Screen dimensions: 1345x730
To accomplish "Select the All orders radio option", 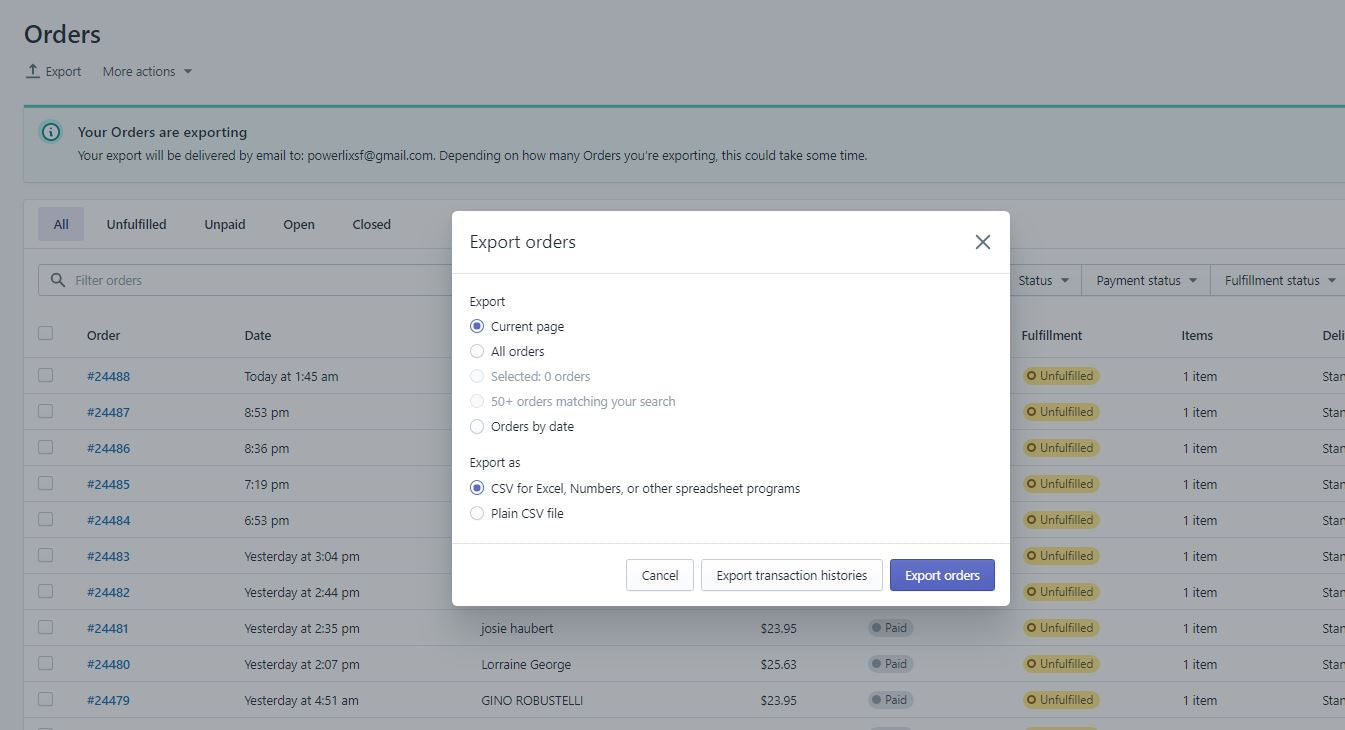I will pos(477,351).
